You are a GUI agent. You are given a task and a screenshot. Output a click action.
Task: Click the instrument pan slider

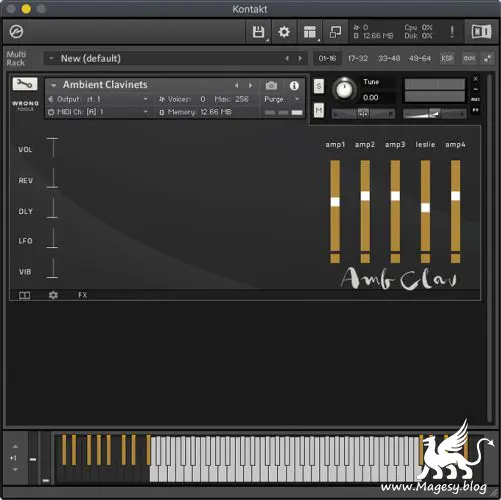363,114
